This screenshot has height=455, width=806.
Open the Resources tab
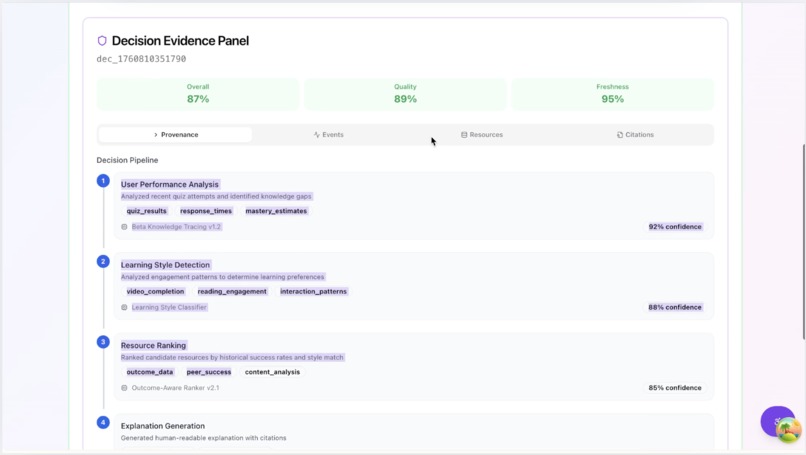[482, 135]
